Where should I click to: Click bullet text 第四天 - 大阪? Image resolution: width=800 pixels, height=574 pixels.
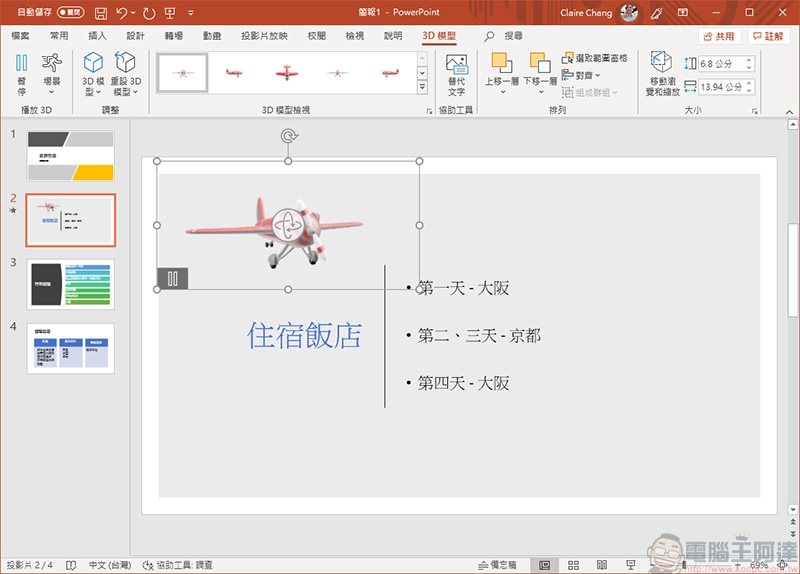(463, 383)
